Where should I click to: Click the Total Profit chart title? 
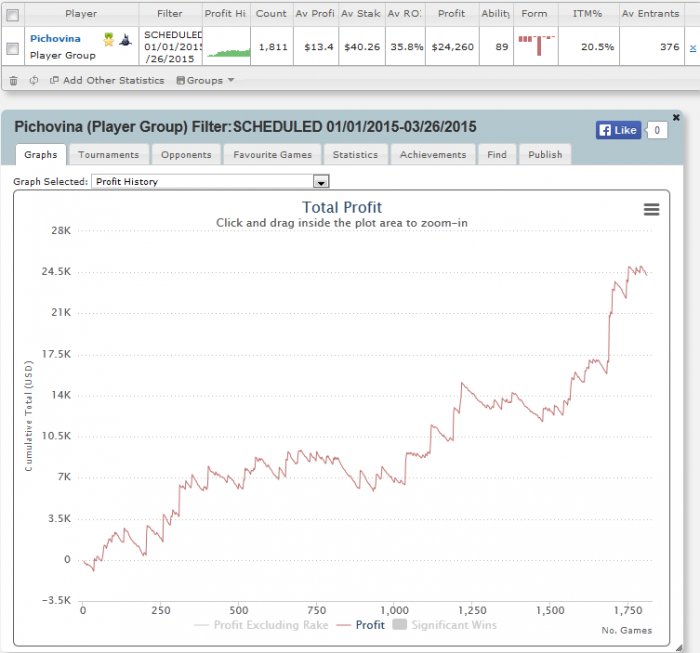click(x=342, y=207)
